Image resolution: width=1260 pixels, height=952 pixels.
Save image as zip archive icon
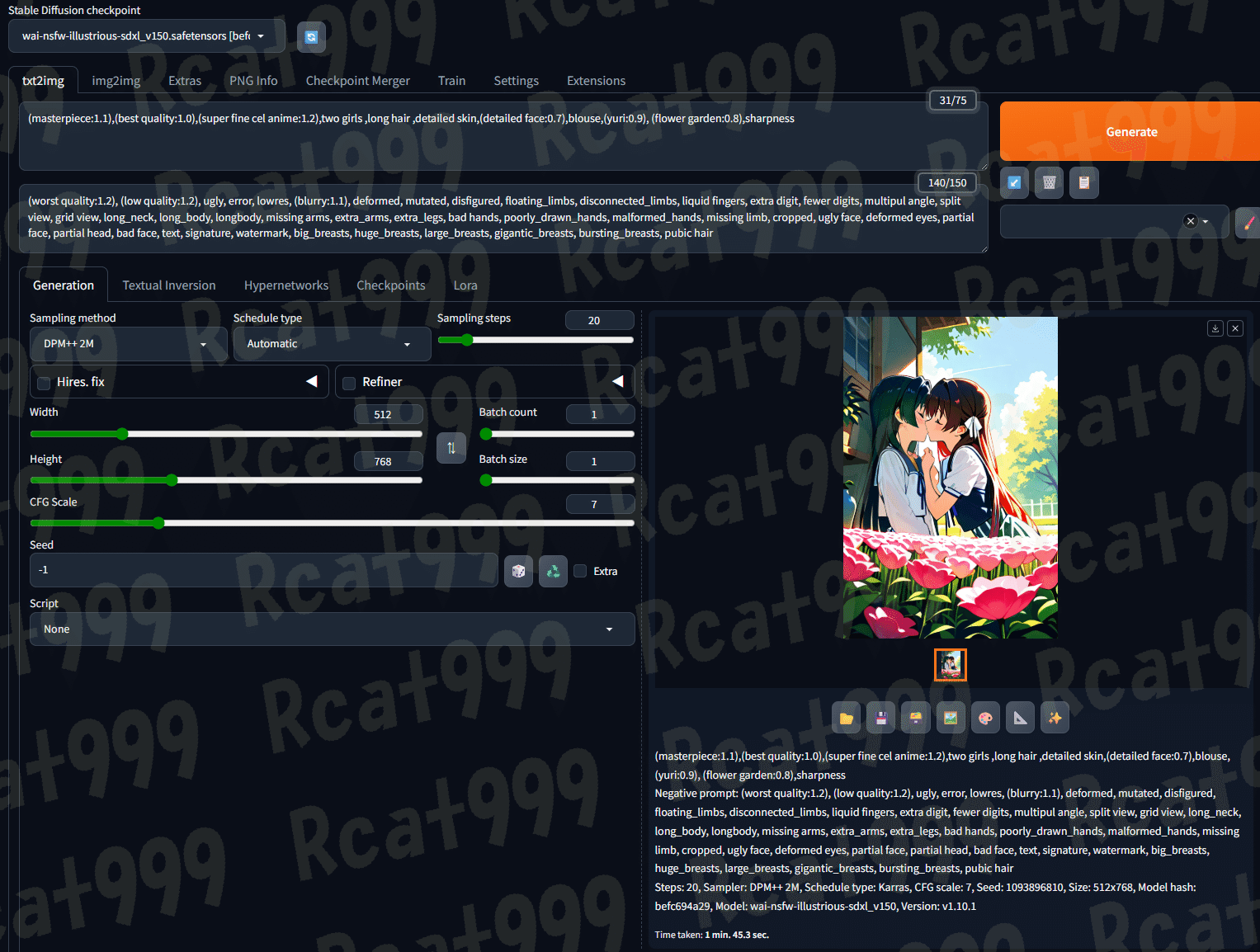point(916,718)
